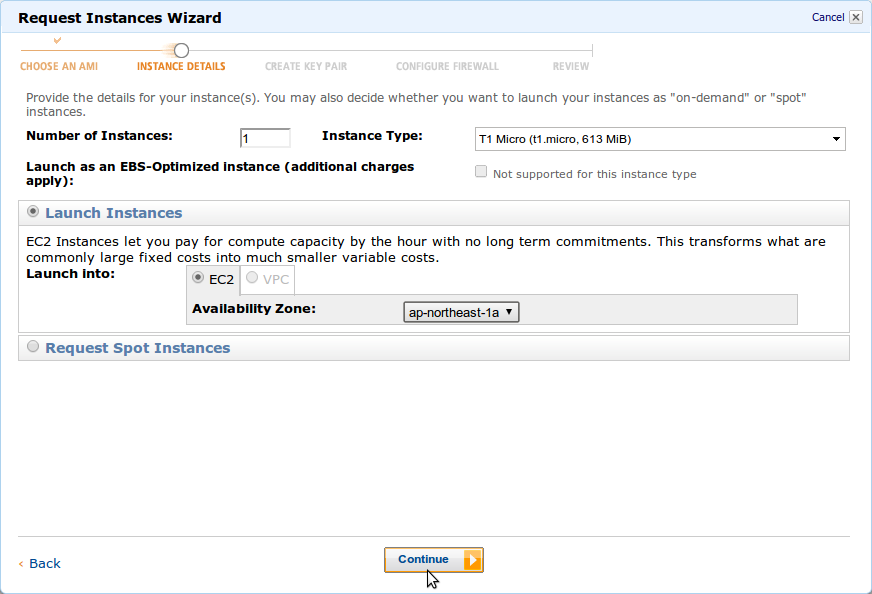The image size is (872, 594).
Task: Click the Back link
Action: 44,564
